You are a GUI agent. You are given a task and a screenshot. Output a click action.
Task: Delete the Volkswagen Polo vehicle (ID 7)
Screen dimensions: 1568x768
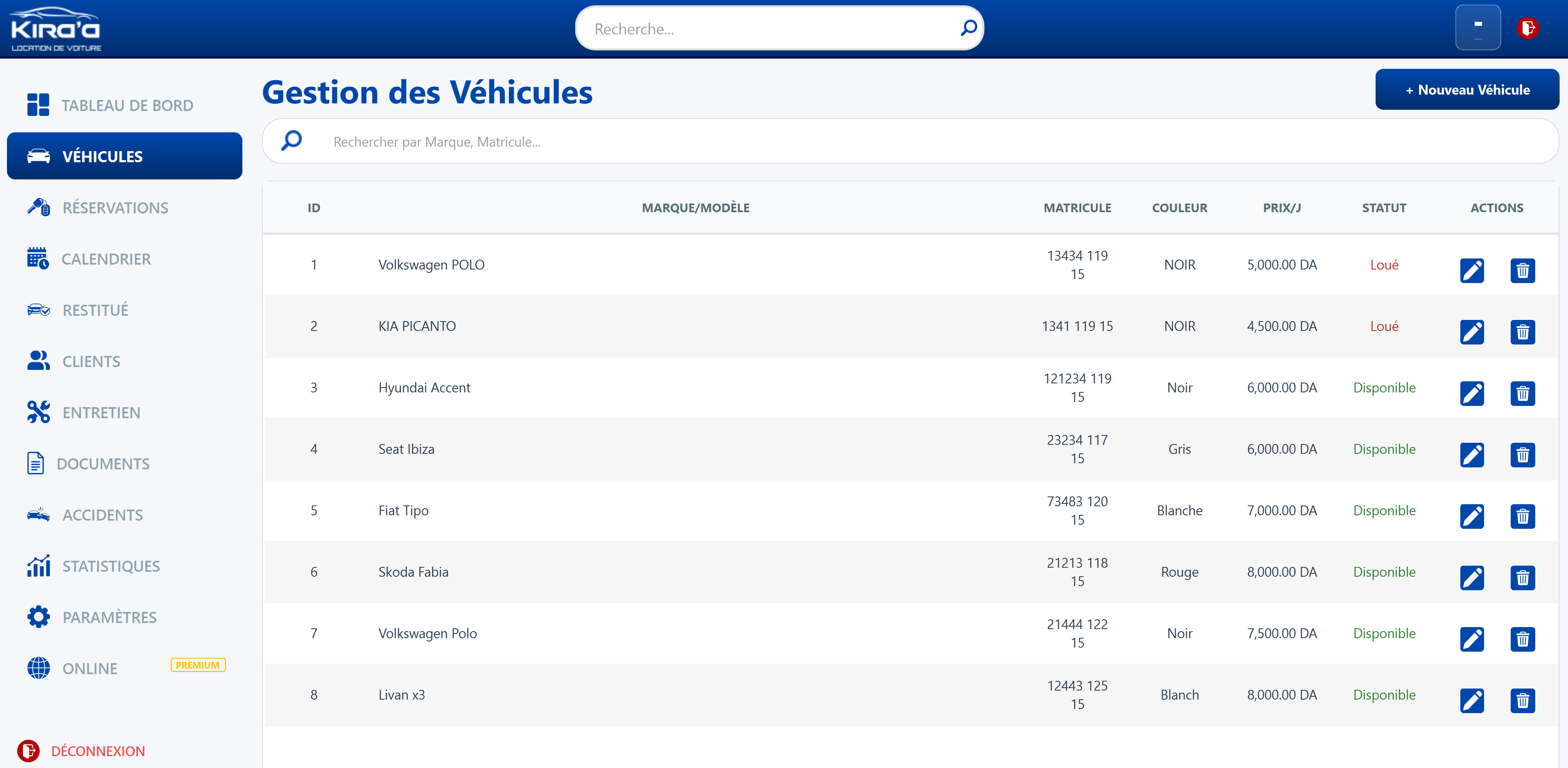pyautogui.click(x=1522, y=639)
